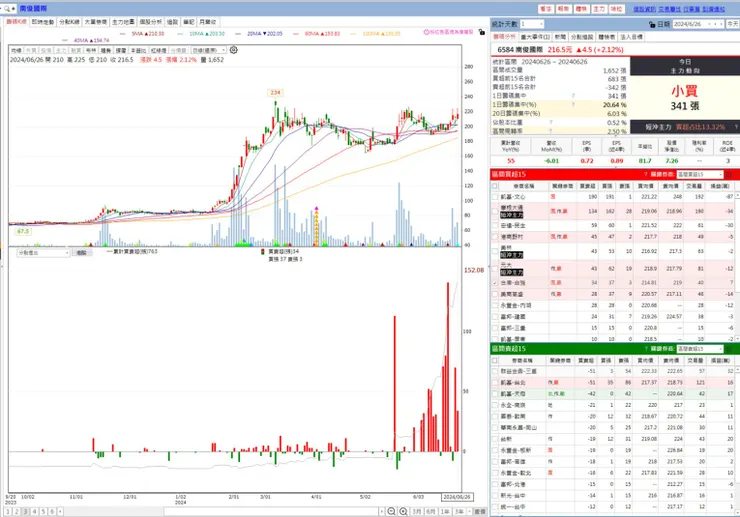Toggle select-all checkbox in 區間賣超15 table
The width and height of the screenshot is (740, 517).
(x=495, y=360)
